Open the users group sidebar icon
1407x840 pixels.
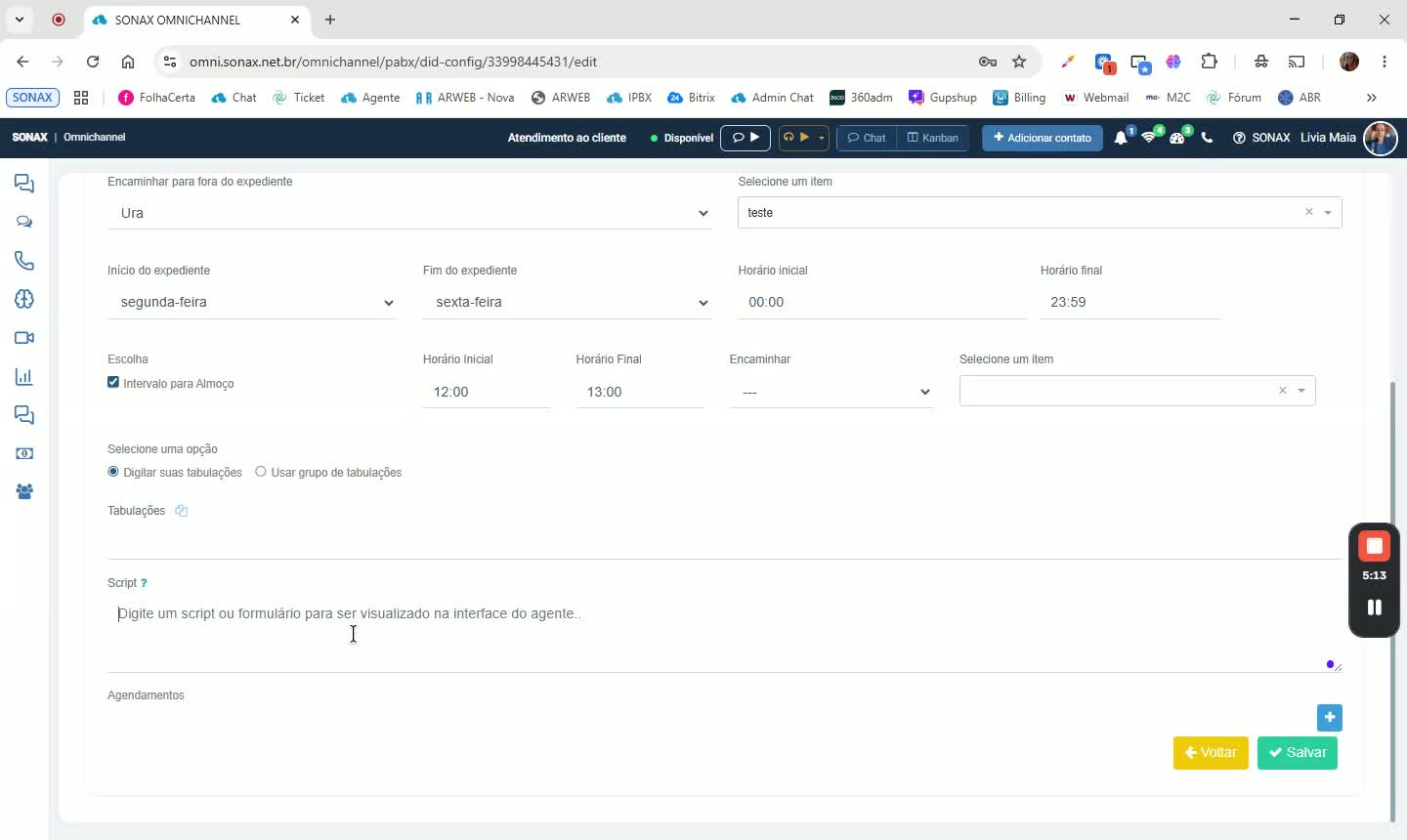[24, 492]
